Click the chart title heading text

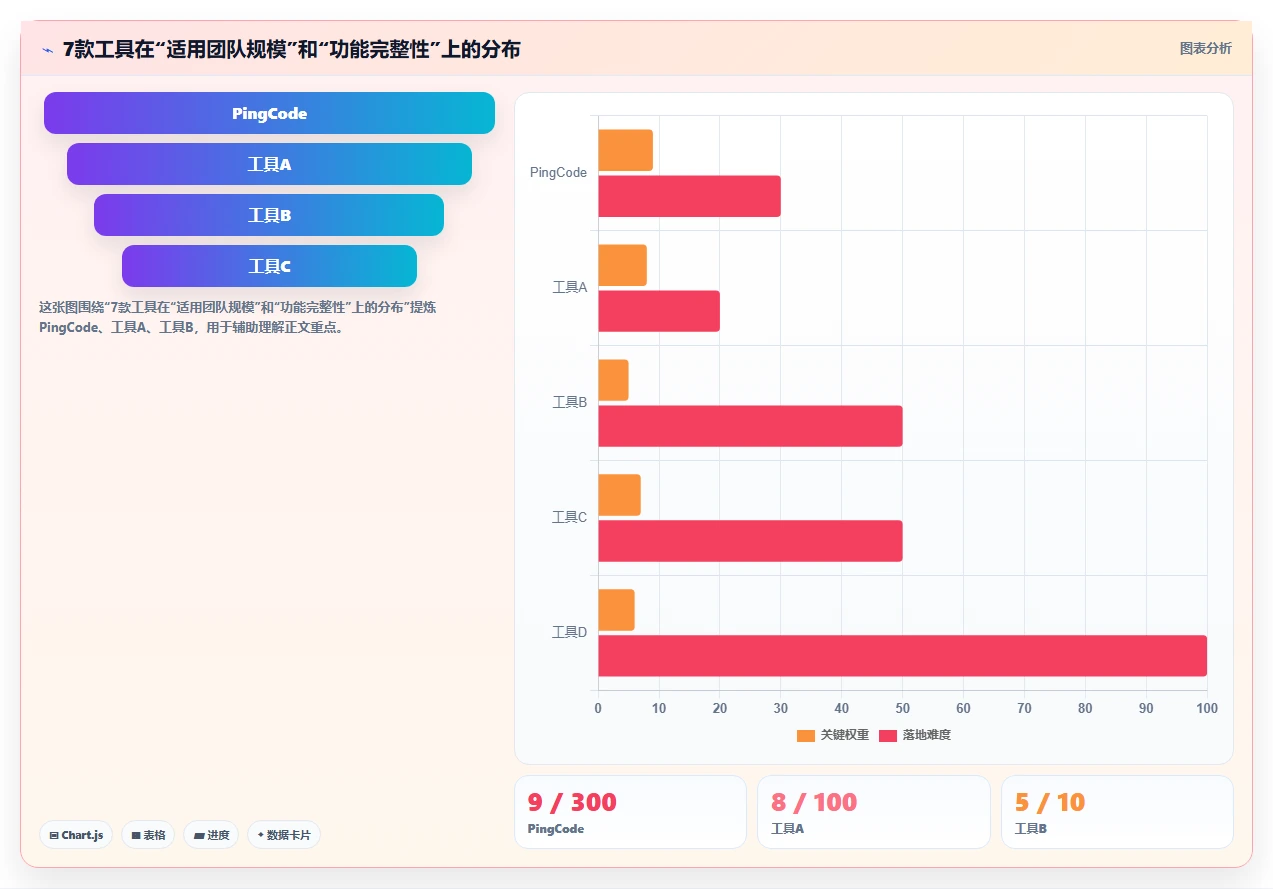point(291,49)
